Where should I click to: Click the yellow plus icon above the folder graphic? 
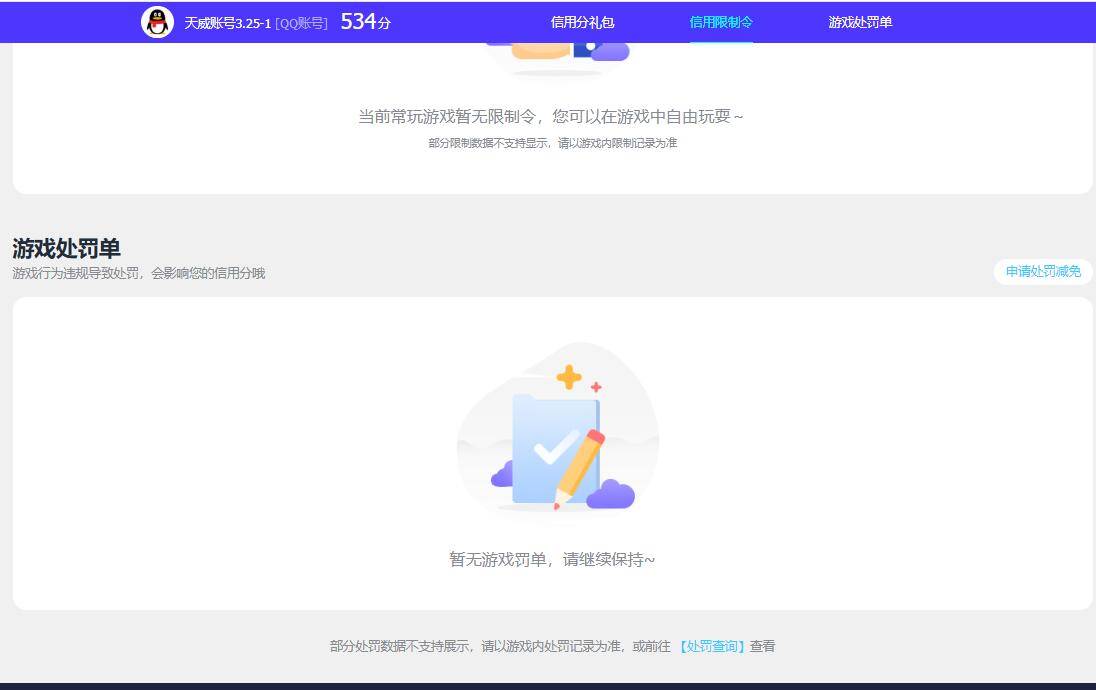pos(568,376)
